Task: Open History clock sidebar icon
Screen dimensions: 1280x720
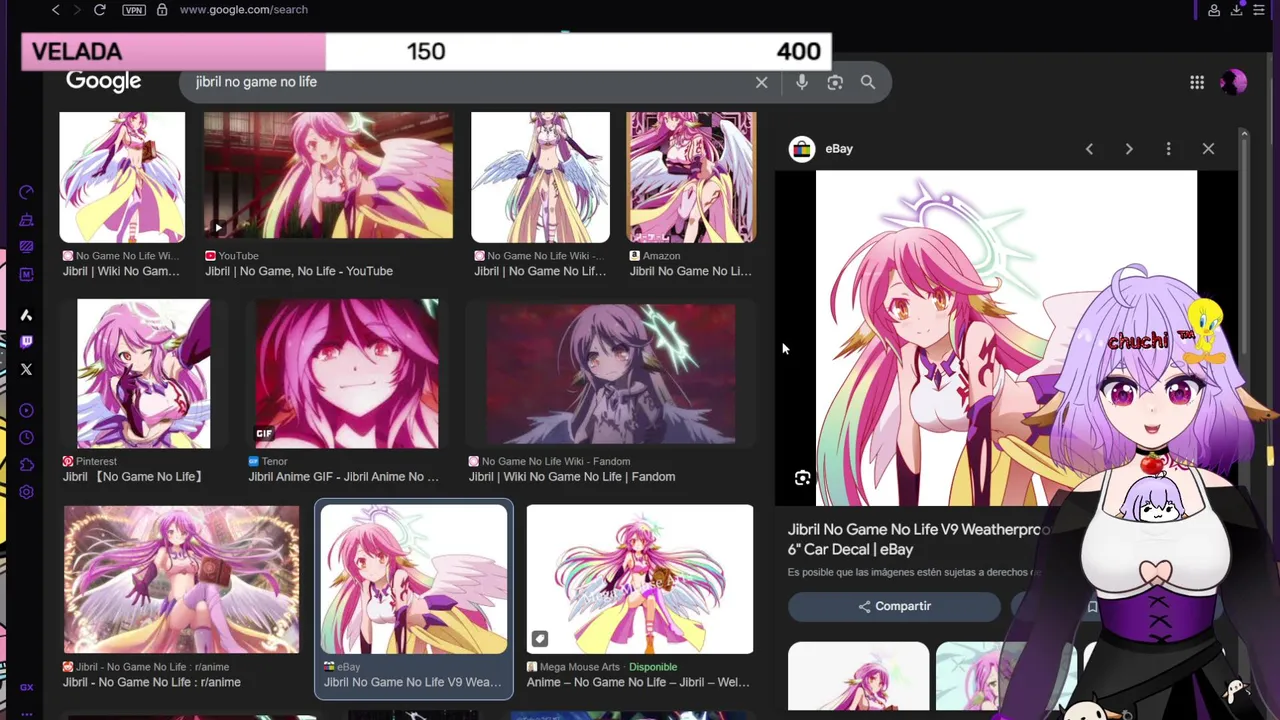Action: tap(27, 437)
